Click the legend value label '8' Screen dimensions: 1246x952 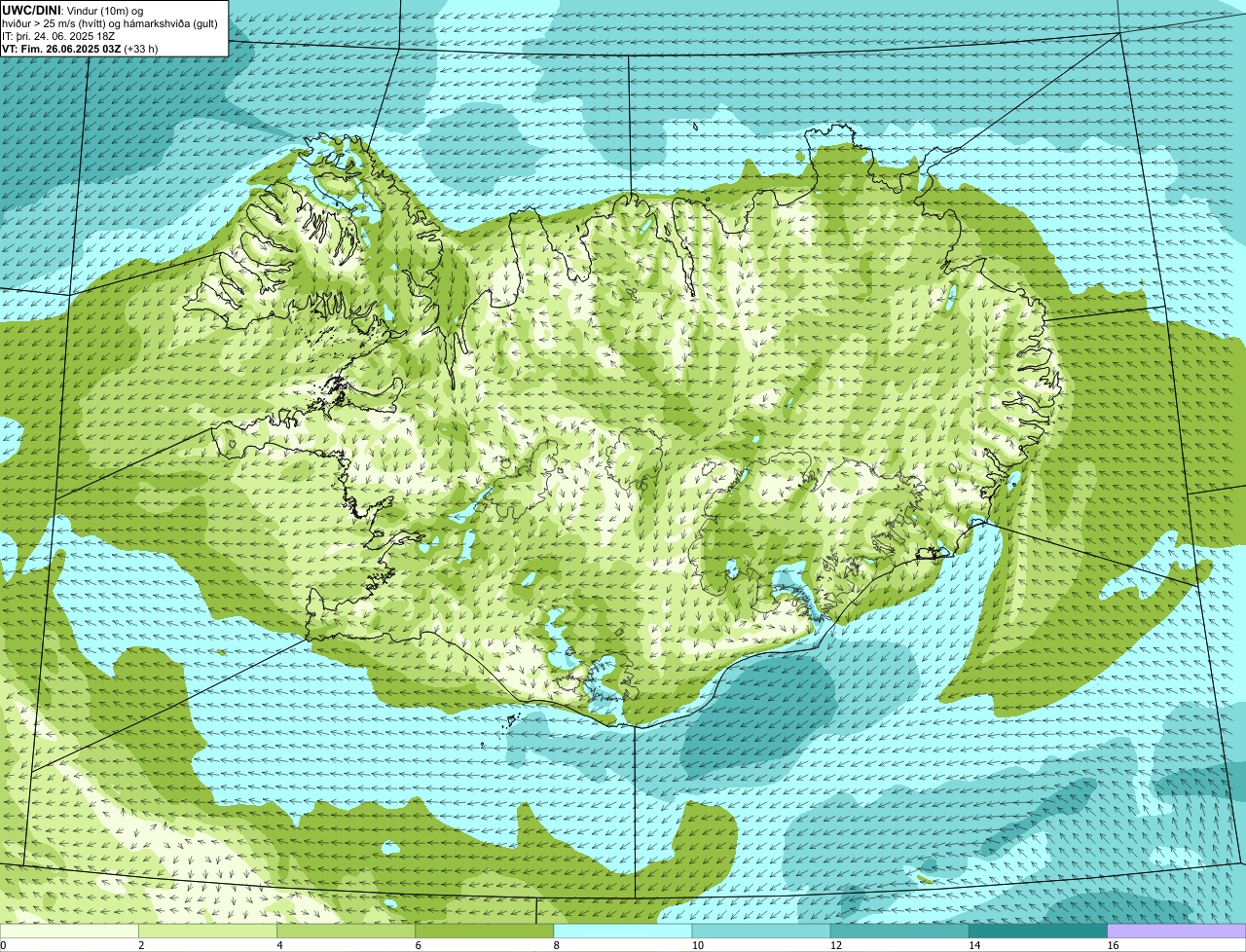coord(556,945)
